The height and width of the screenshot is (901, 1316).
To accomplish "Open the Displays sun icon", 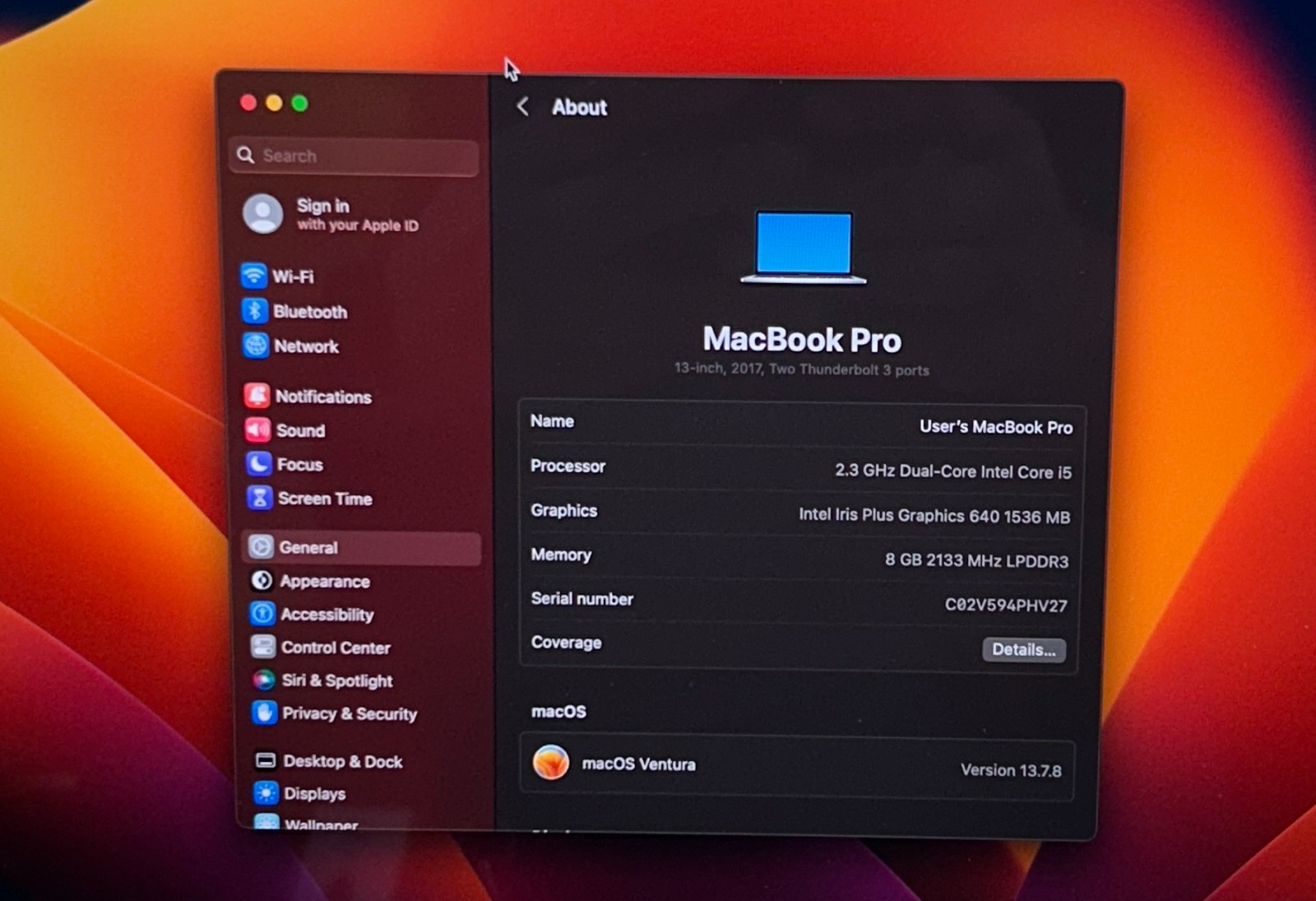I will click(266, 793).
